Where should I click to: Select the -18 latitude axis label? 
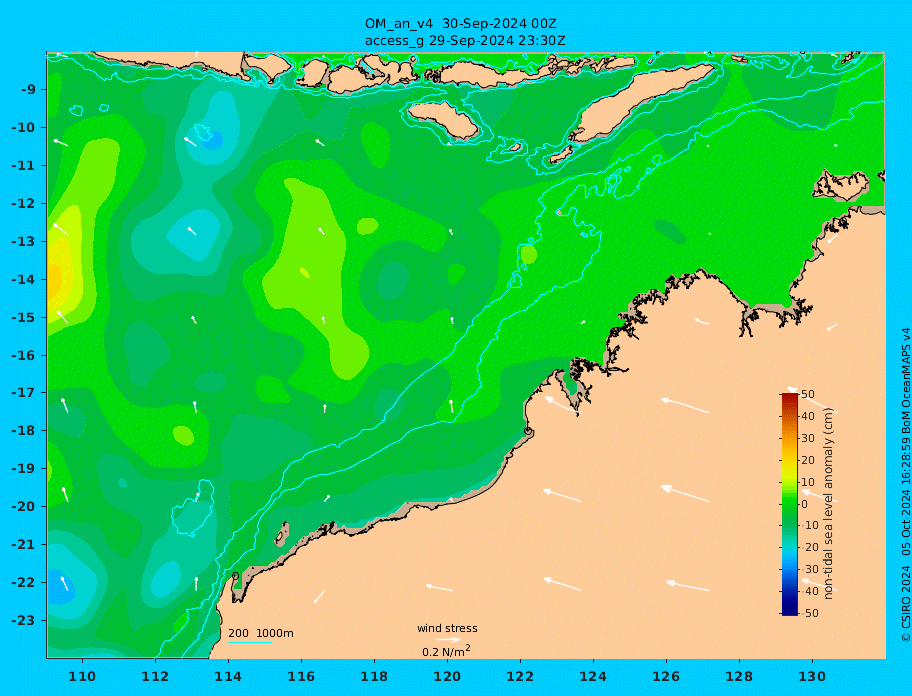24,431
